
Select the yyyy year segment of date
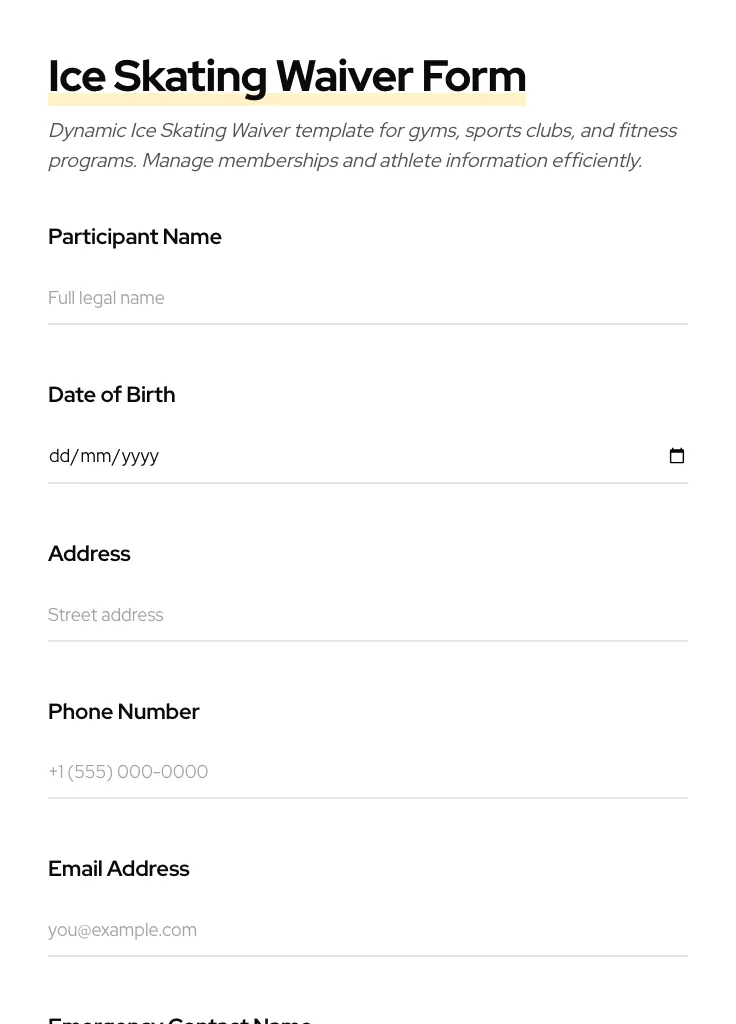140,456
